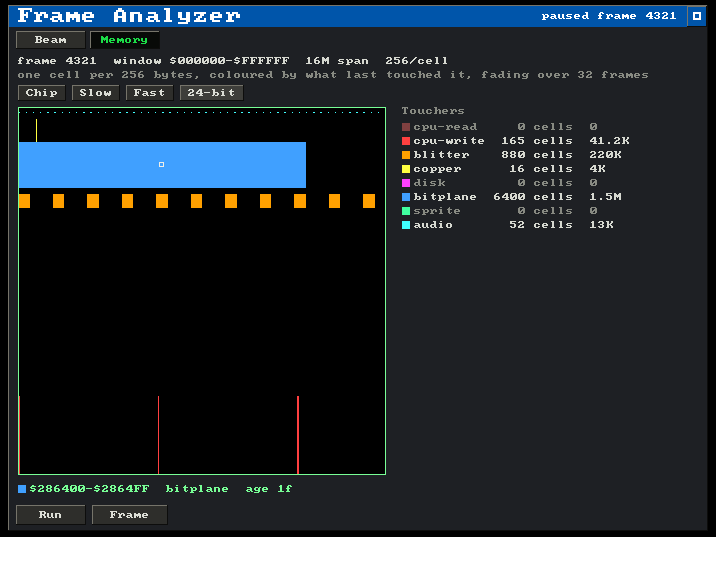Viewport: 716px width, 581px height.
Task: Toggle the audio cyan swatch
Action: click(x=405, y=225)
